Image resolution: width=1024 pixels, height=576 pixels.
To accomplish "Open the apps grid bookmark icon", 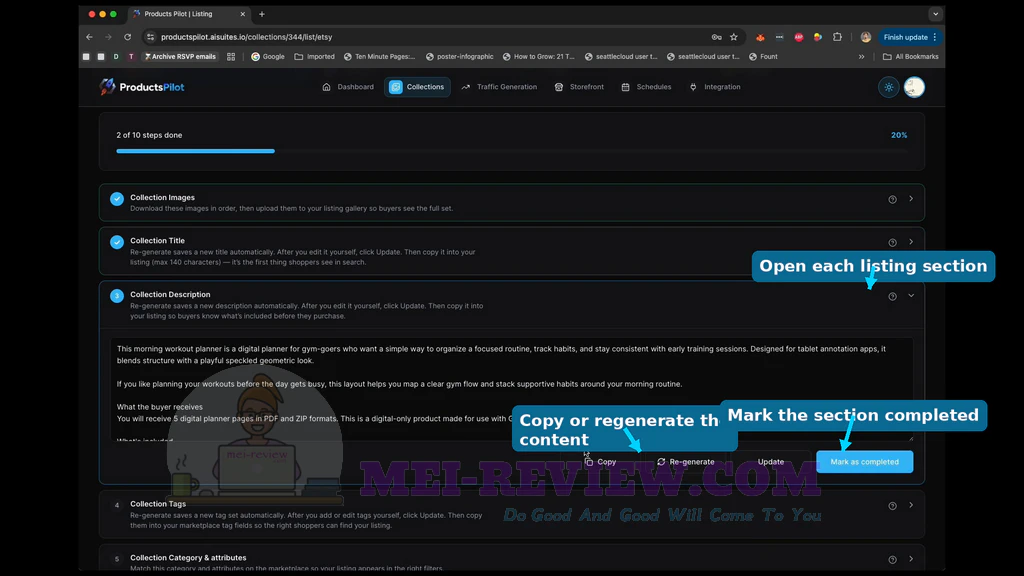I will coord(231,57).
